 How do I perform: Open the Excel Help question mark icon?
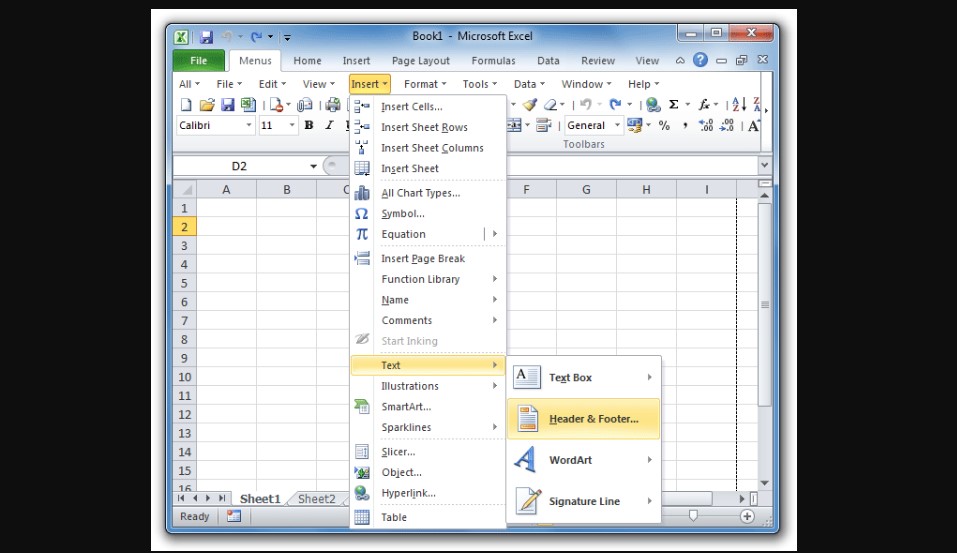pyautogui.click(x=700, y=60)
